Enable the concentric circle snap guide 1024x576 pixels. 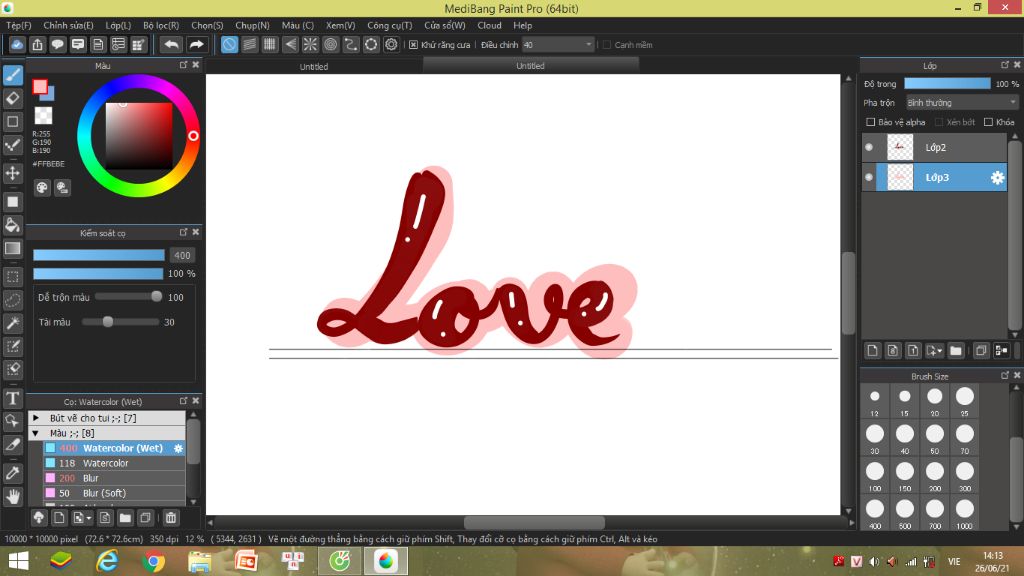pyautogui.click(x=330, y=44)
